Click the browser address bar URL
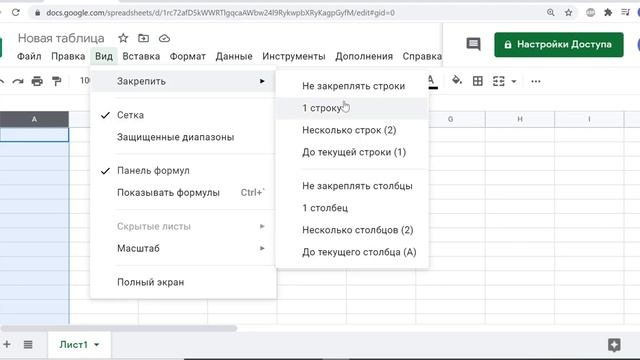640x360 pixels. [220, 13]
